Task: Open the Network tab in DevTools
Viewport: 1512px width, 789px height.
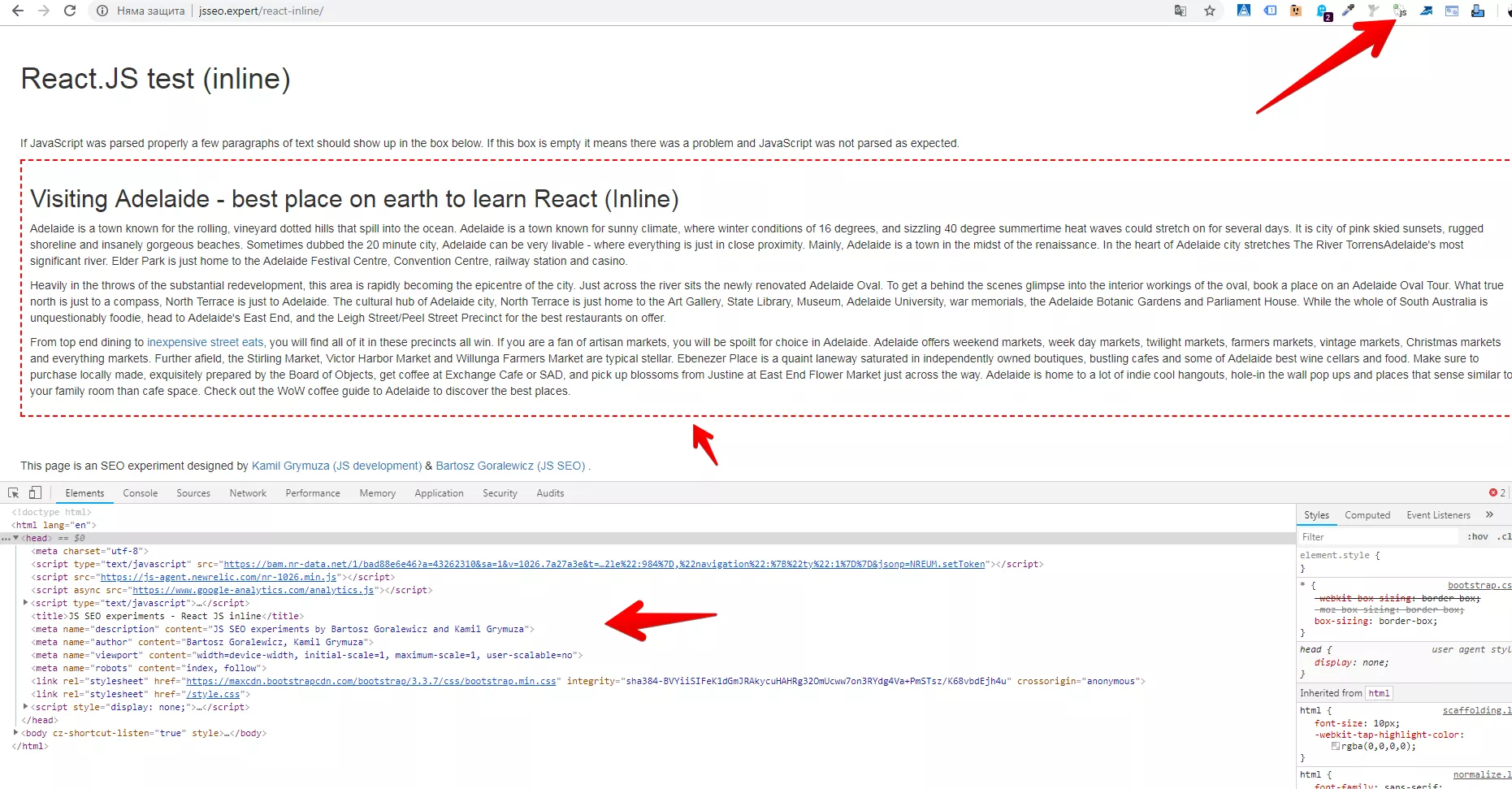Action: [248, 493]
